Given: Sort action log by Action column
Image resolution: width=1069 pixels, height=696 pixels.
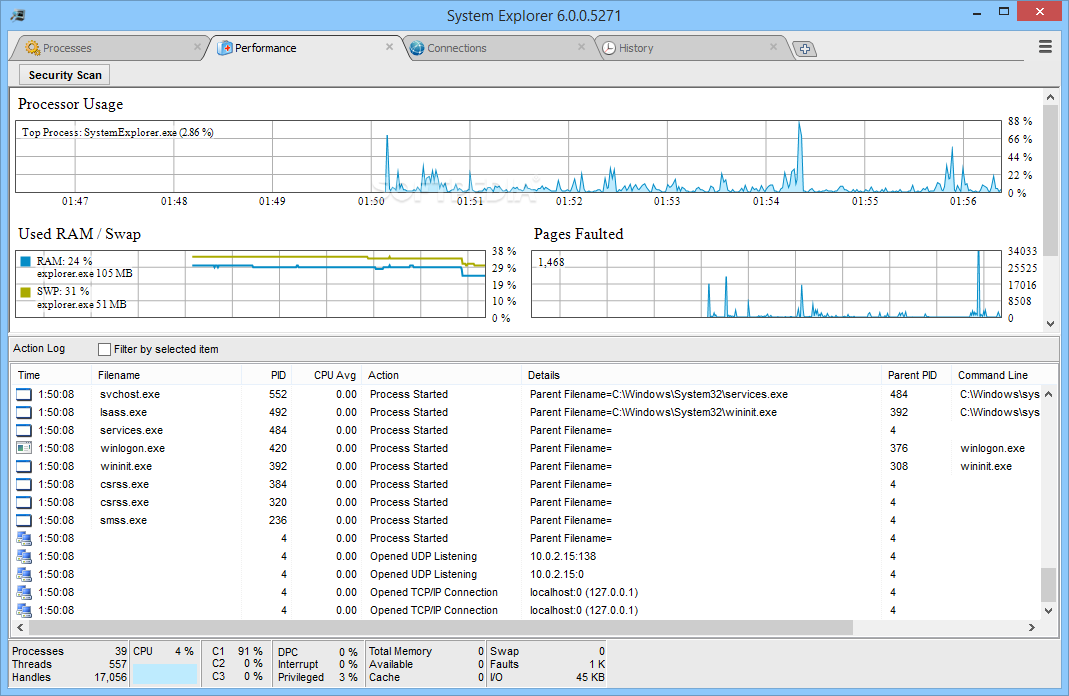Looking at the screenshot, I should point(441,375).
